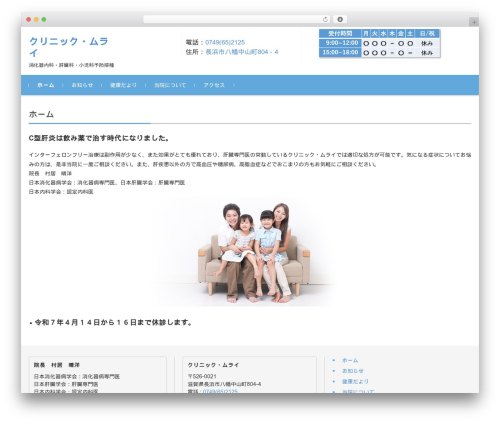
Task: Select the footer お知らせ link
Action: (353, 371)
